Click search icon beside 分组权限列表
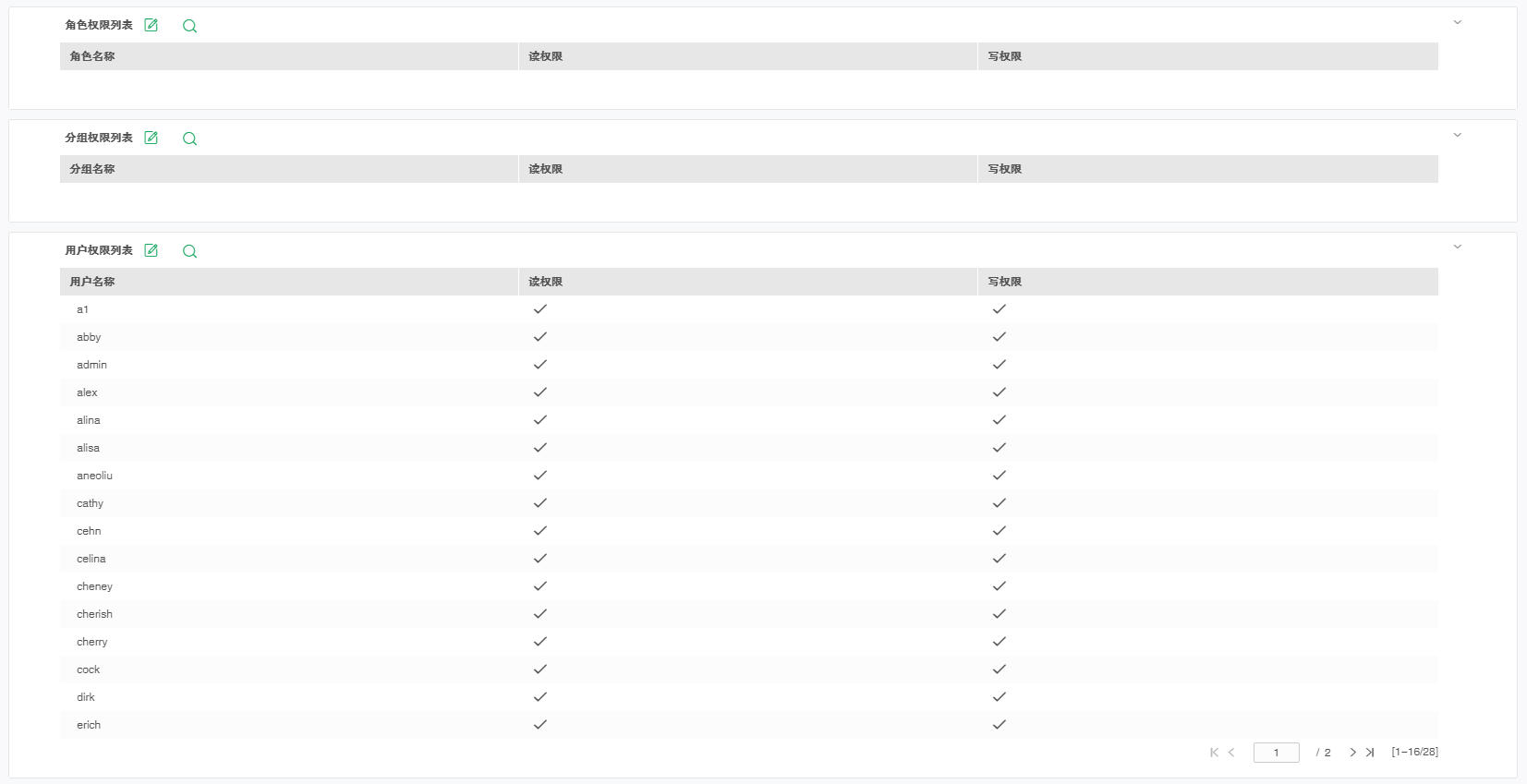Image resolution: width=1527 pixels, height=784 pixels. click(189, 139)
